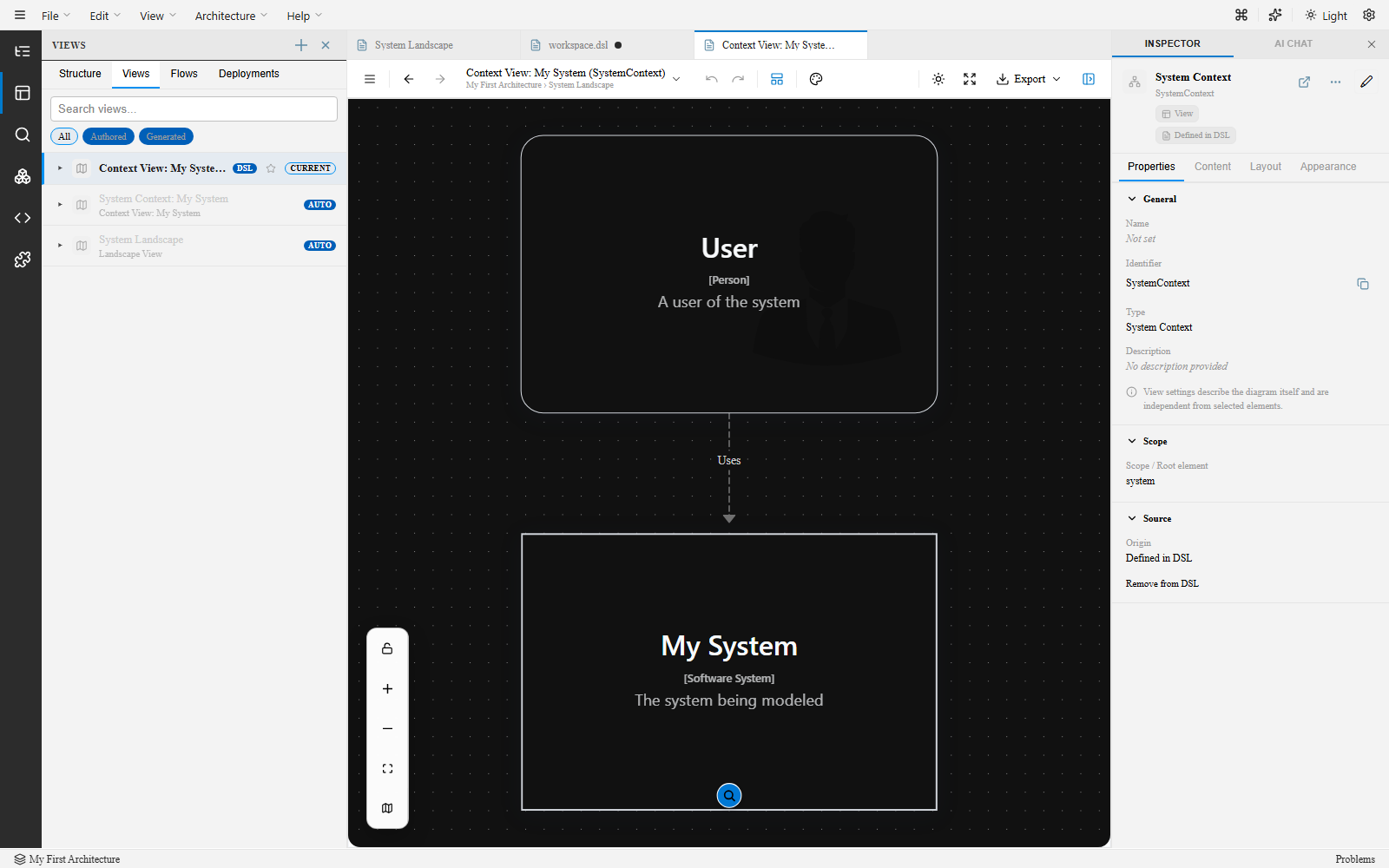Collapse the General section
This screenshot has height=868, width=1389.
(x=1132, y=199)
